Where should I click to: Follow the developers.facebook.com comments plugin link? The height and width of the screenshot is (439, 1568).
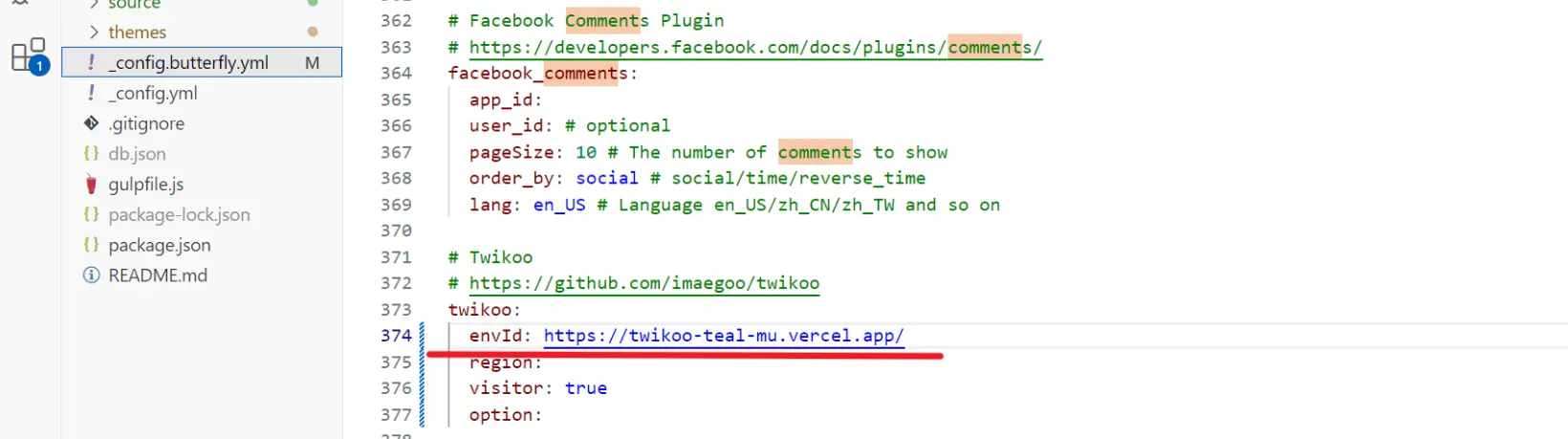click(754, 47)
